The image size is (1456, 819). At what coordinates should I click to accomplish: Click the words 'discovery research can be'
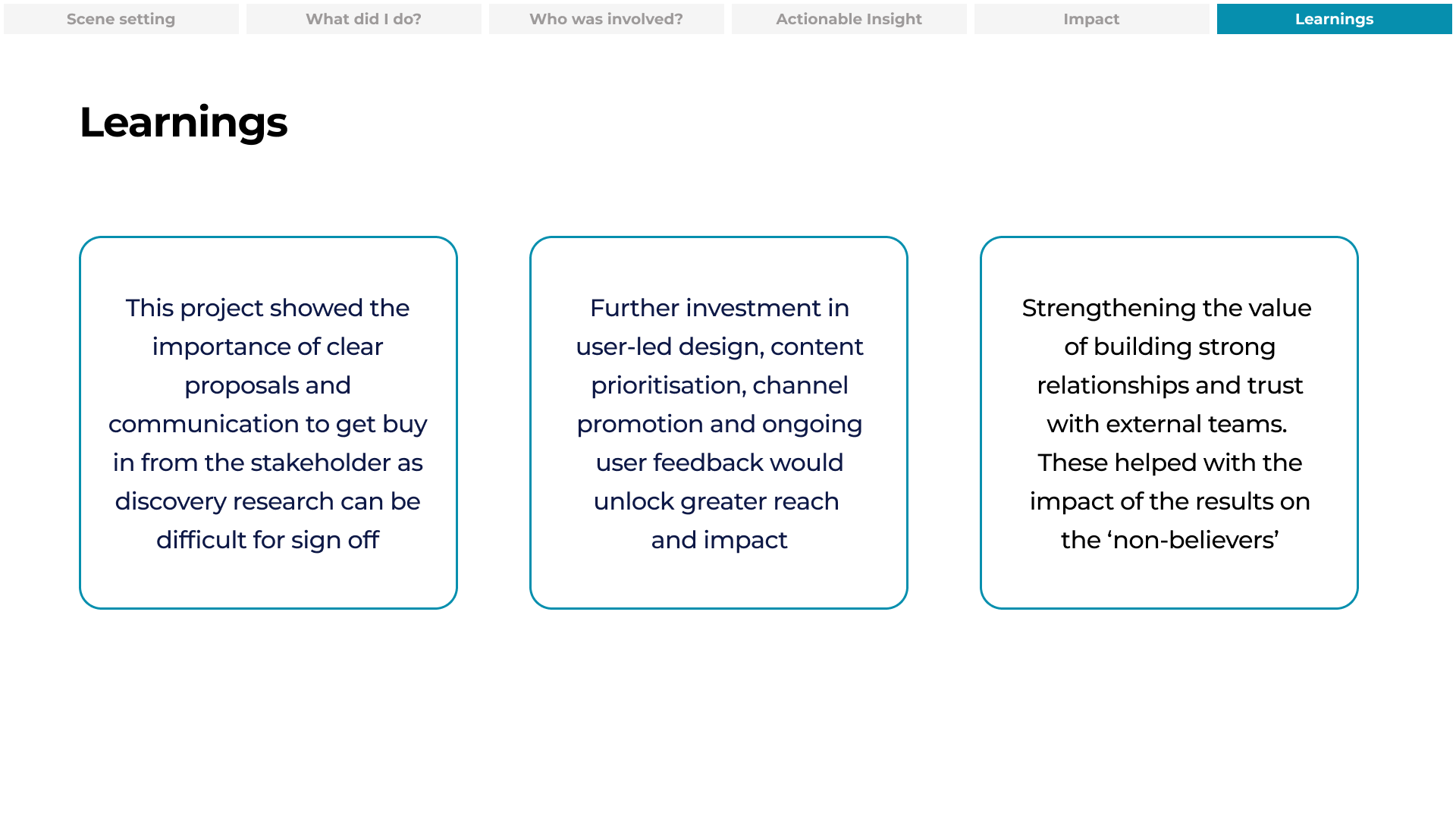[268, 501]
